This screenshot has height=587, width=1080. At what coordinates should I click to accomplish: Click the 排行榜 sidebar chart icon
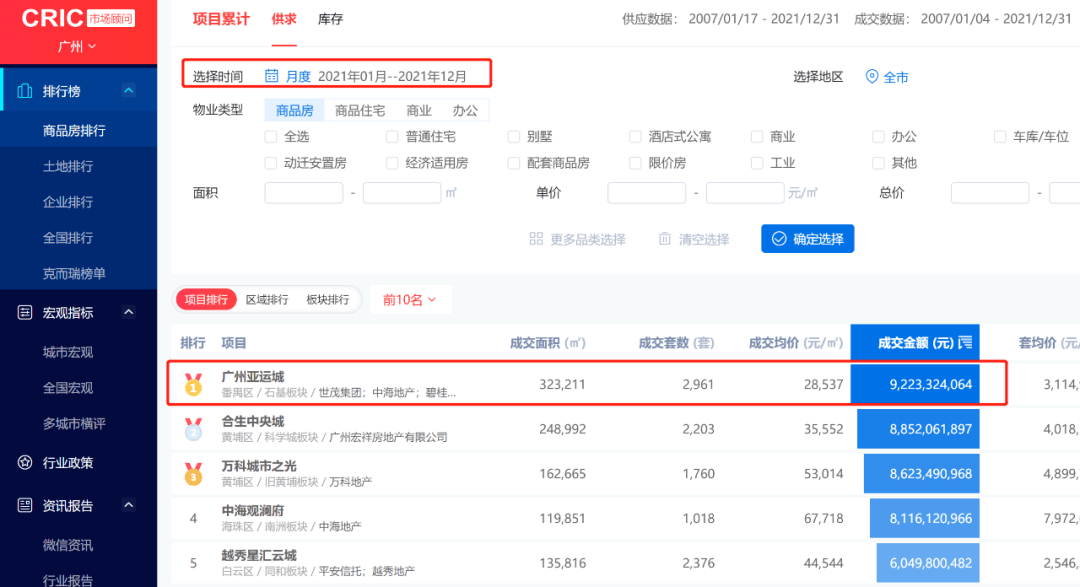(x=25, y=91)
